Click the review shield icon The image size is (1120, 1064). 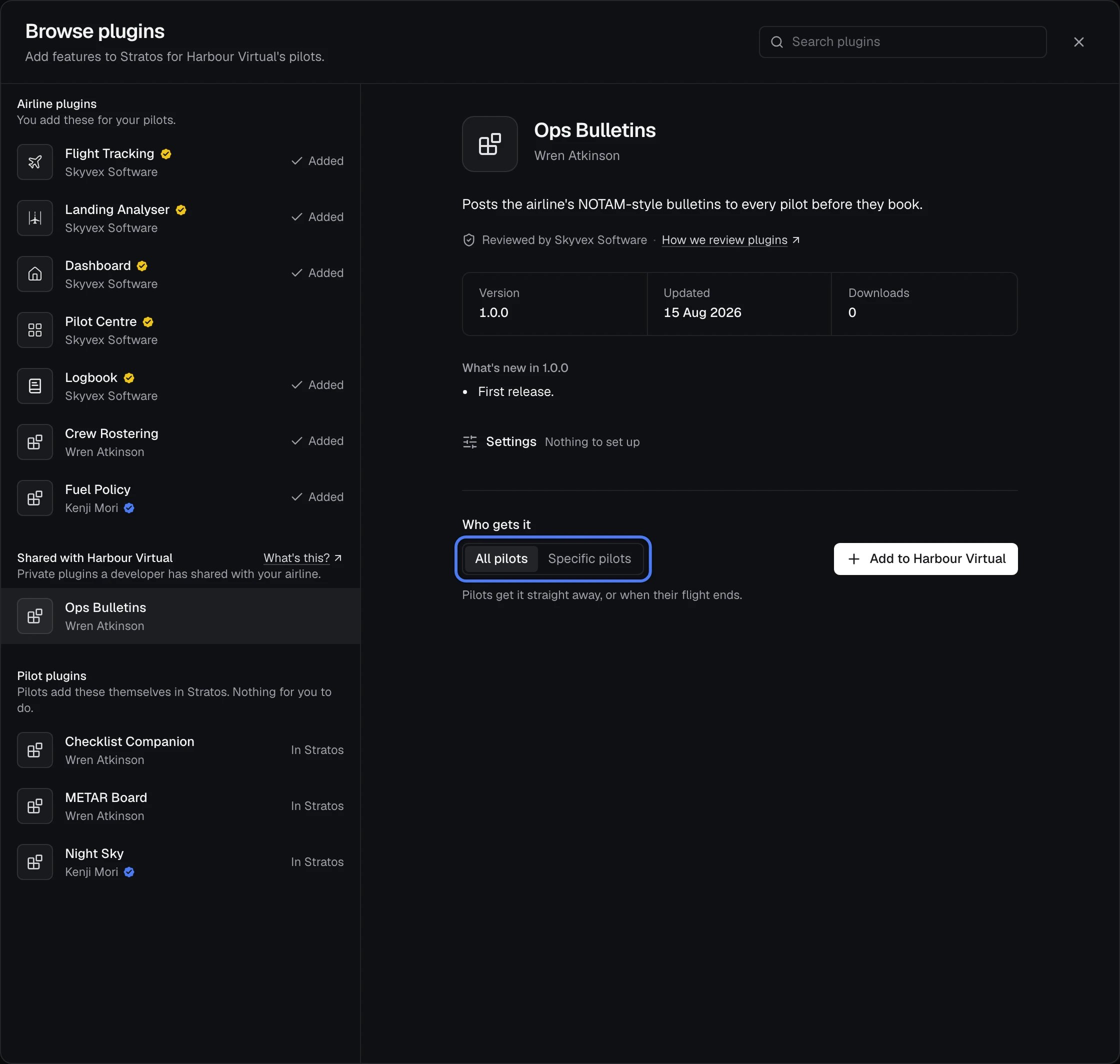click(469, 240)
